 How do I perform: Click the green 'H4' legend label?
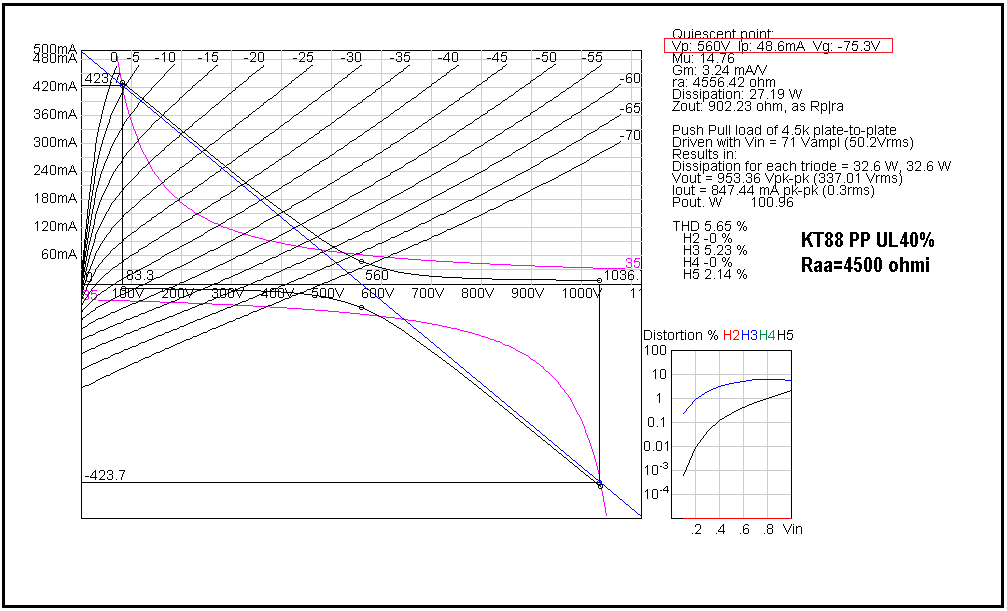(x=767, y=335)
